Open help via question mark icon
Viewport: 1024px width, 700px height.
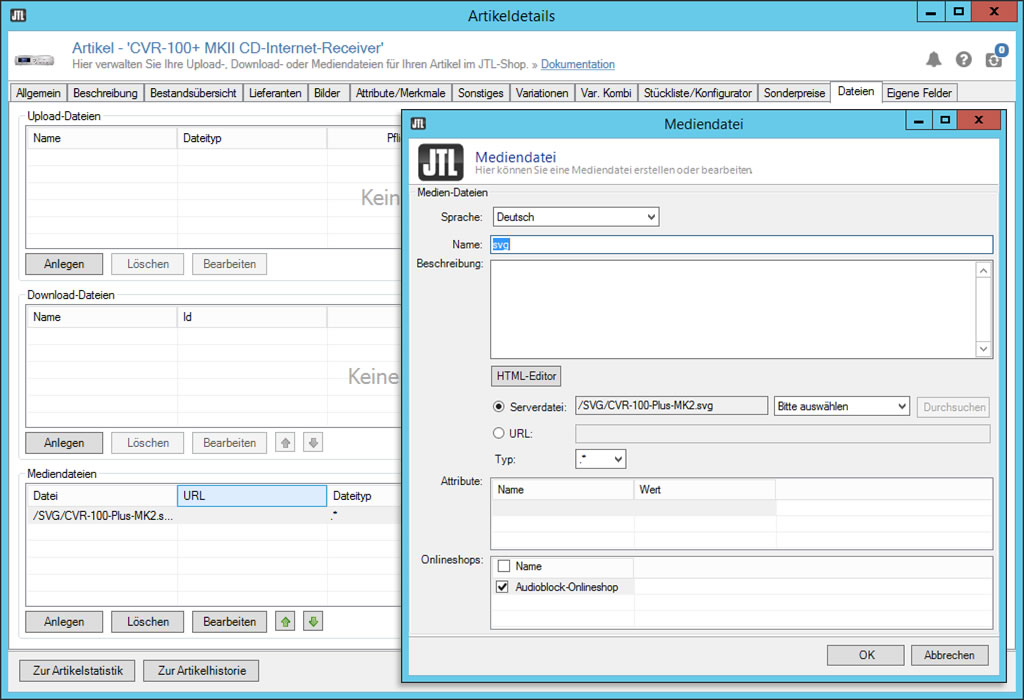964,59
